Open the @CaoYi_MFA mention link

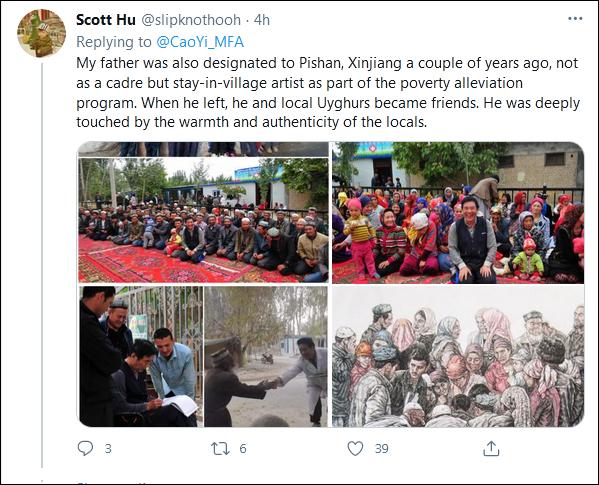[x=200, y=42]
